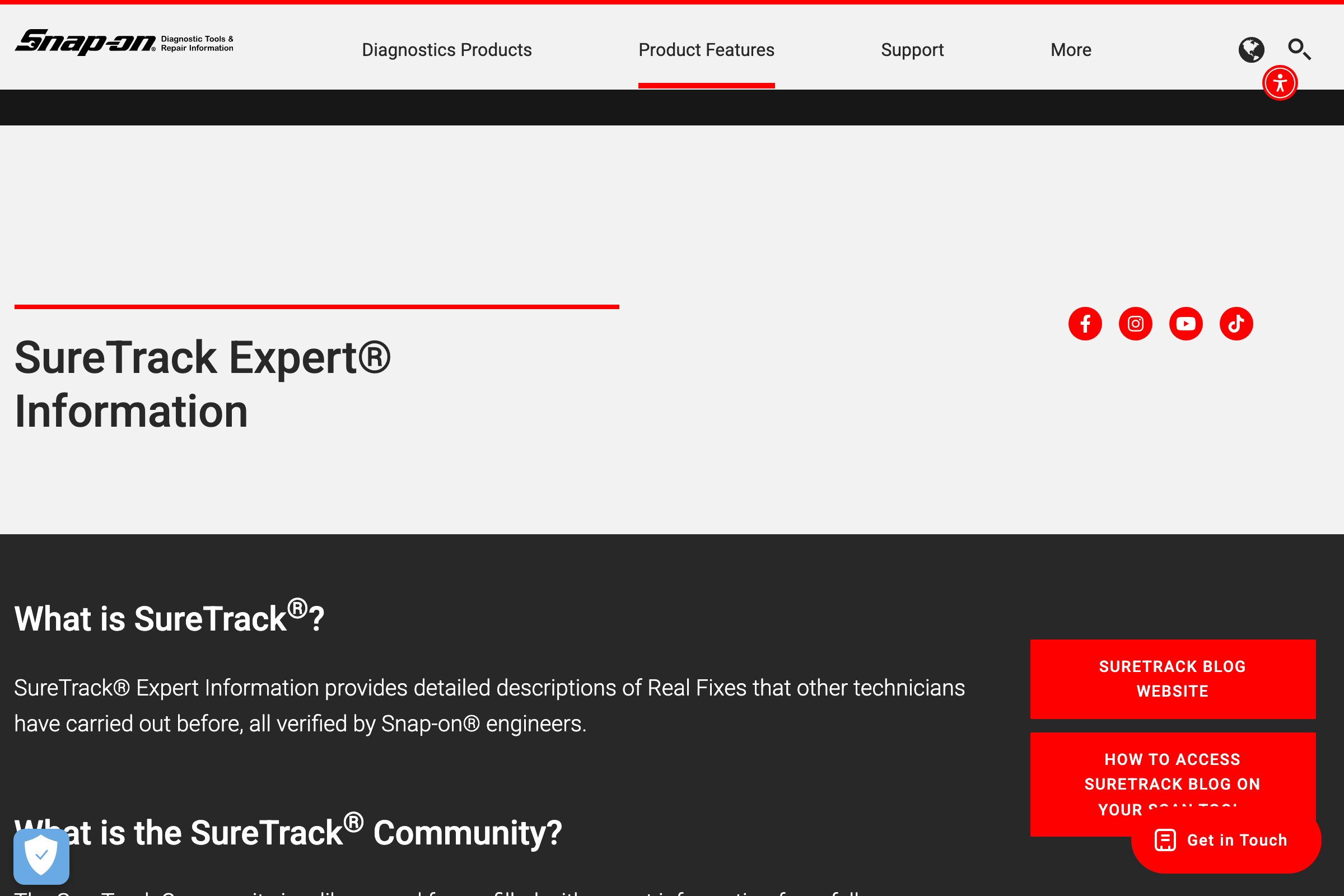The image size is (1344, 896).
Task: Open the privacy shield badge
Action: point(41,856)
